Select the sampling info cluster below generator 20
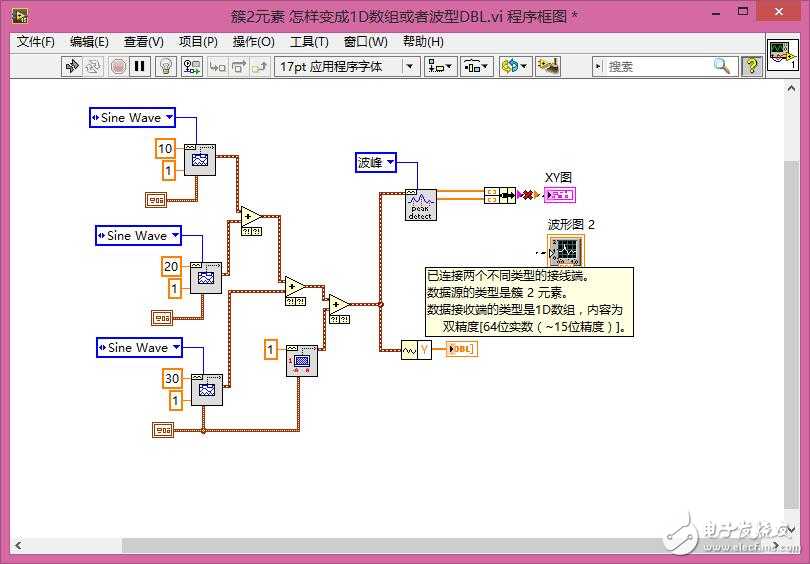This screenshot has height=564, width=810. 162,318
